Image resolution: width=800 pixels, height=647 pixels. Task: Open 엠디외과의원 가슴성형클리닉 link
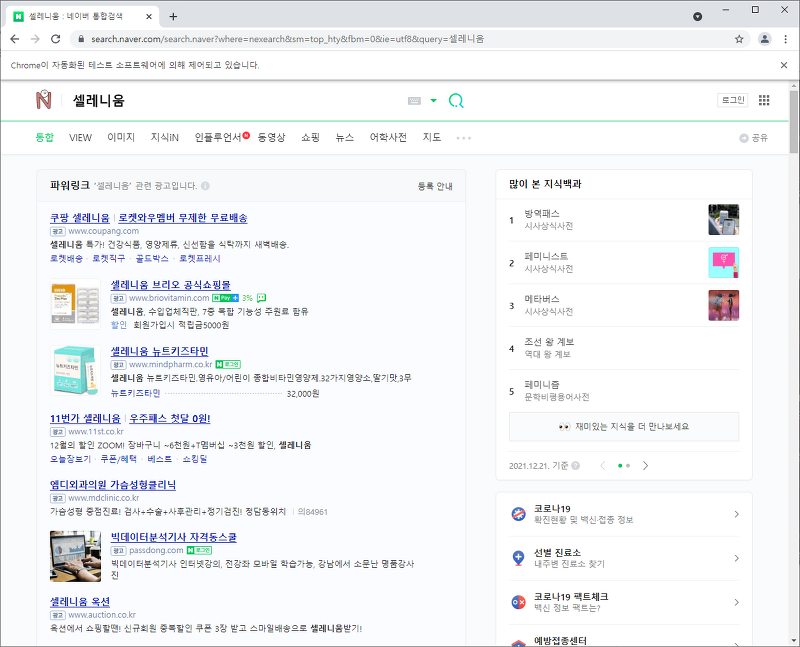(113, 485)
